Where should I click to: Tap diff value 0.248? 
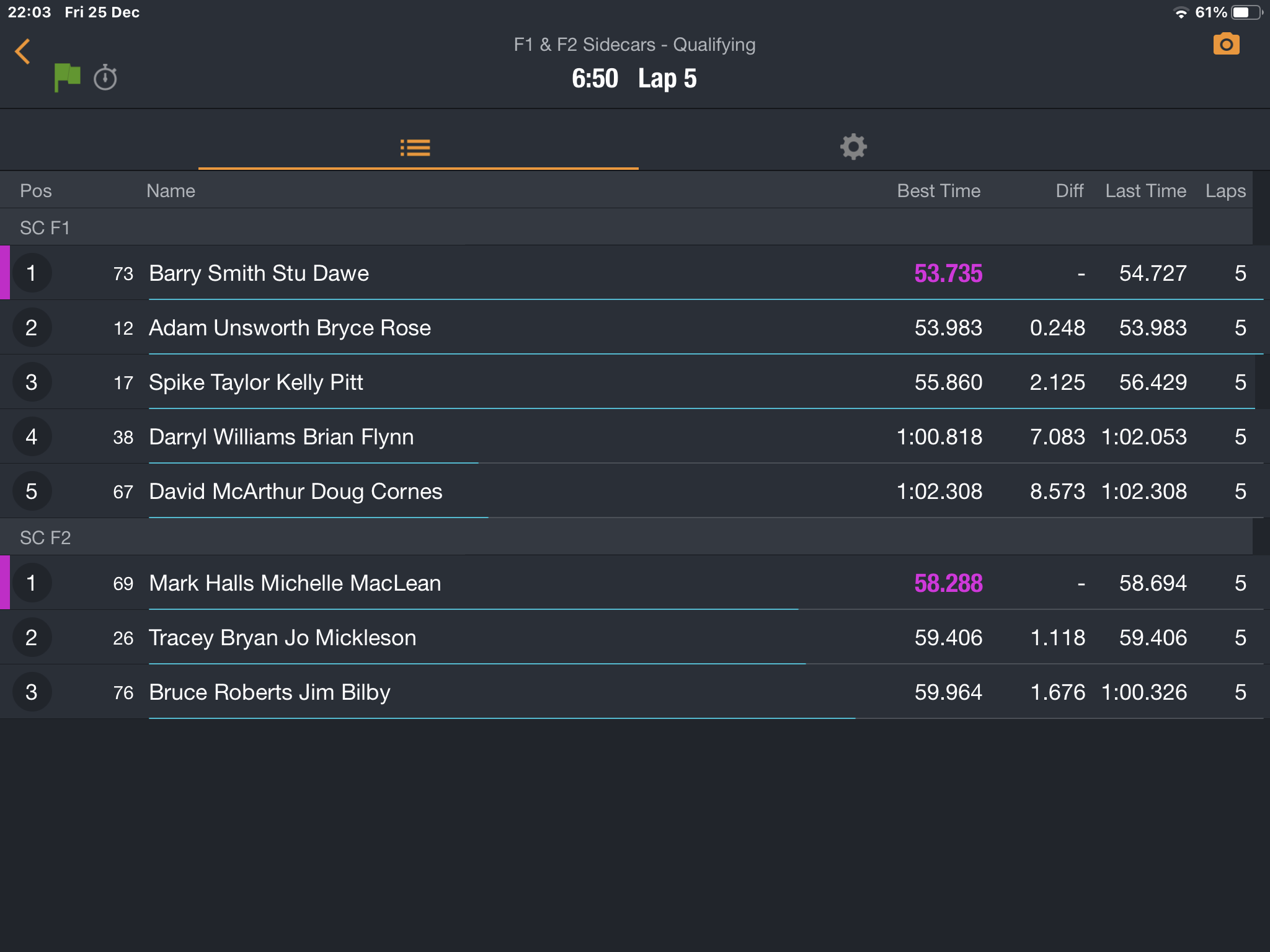tap(1057, 327)
